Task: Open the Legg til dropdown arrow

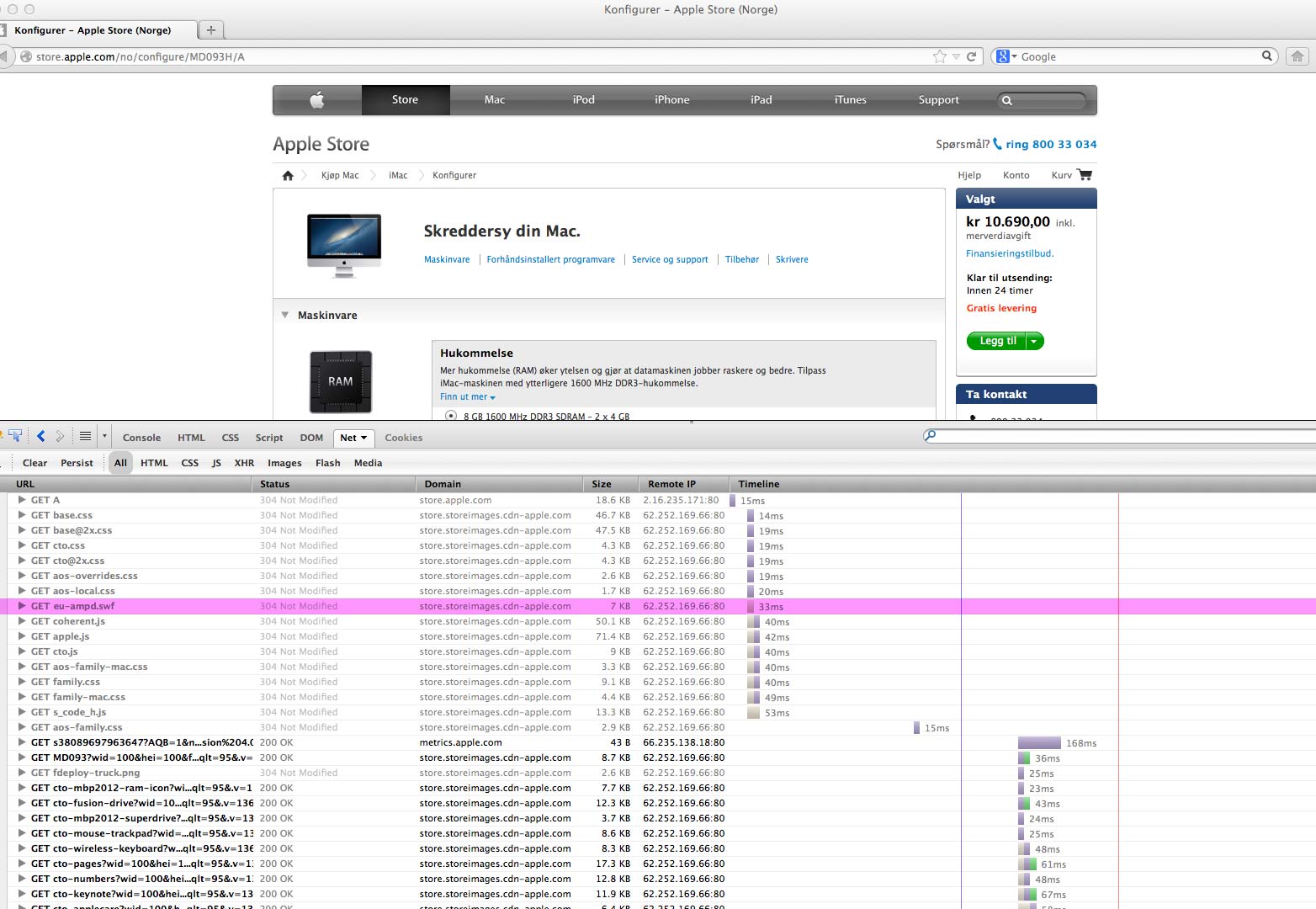Action: (1034, 341)
